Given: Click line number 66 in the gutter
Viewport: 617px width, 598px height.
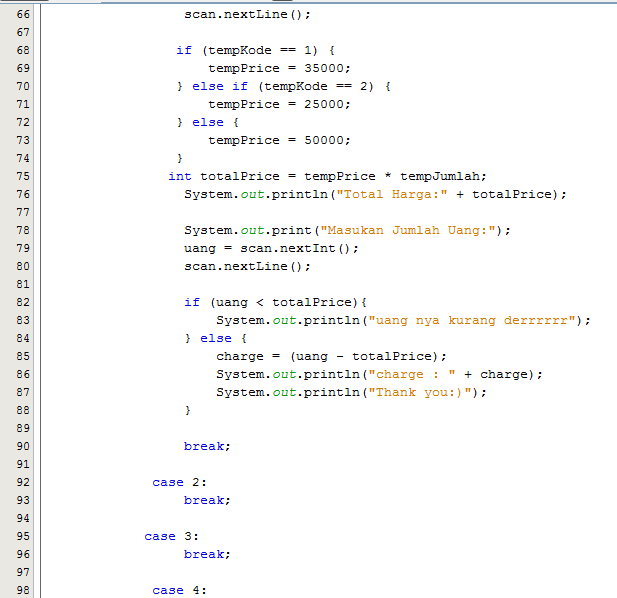Looking at the screenshot, I should pos(23,15).
